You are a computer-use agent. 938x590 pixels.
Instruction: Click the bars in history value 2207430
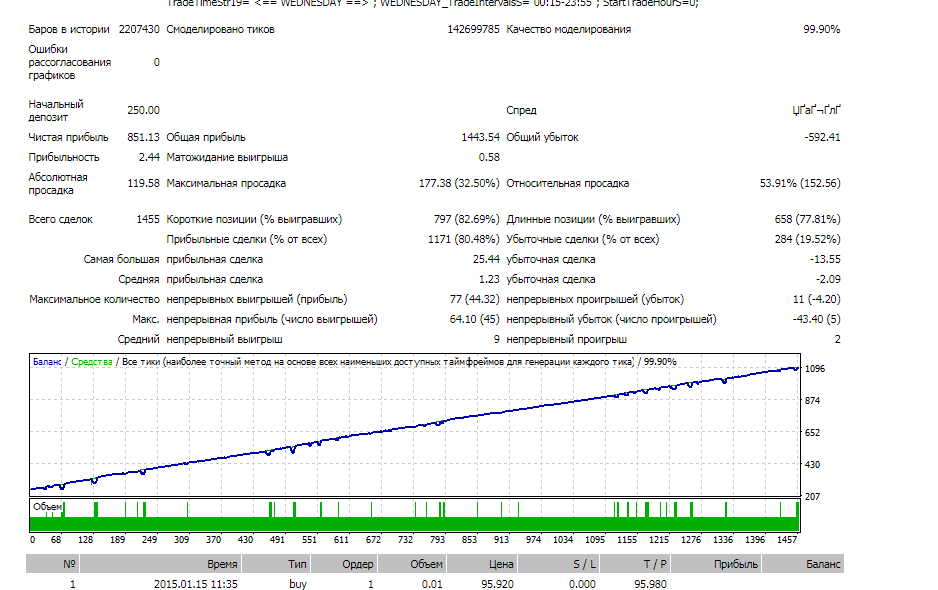pyautogui.click(x=139, y=29)
